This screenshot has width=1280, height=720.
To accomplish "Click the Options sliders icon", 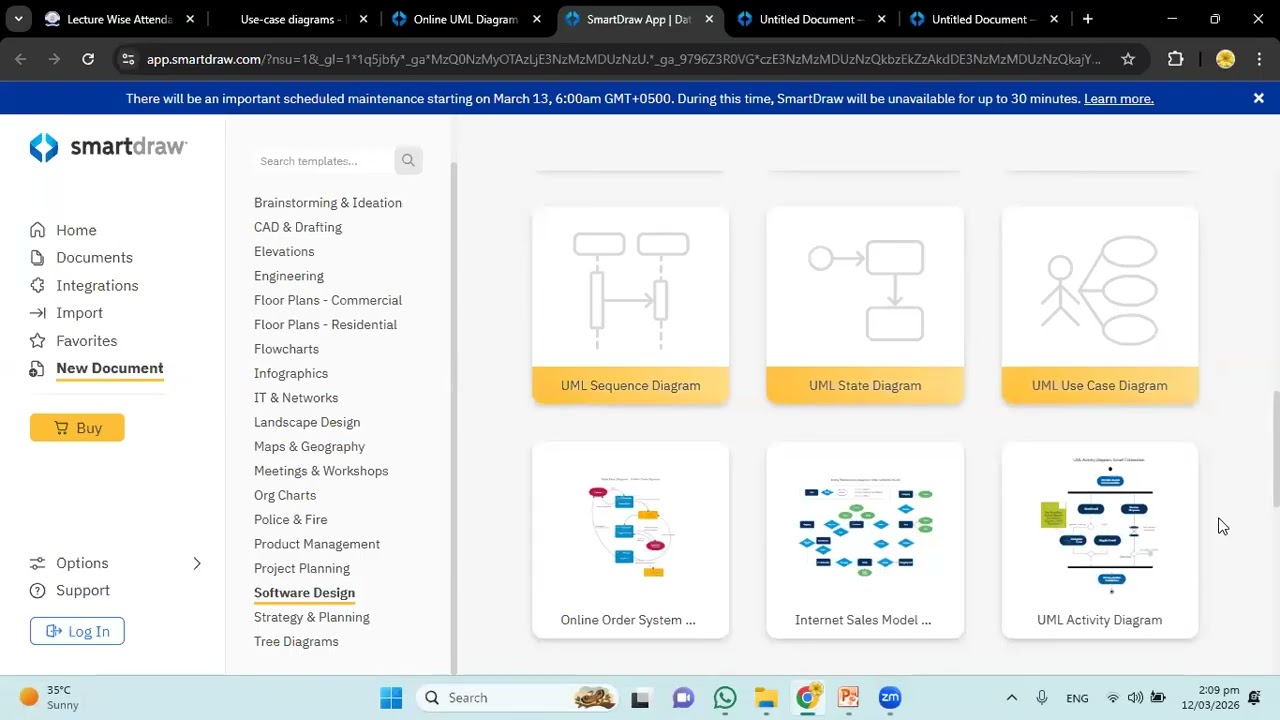I will point(37,563).
